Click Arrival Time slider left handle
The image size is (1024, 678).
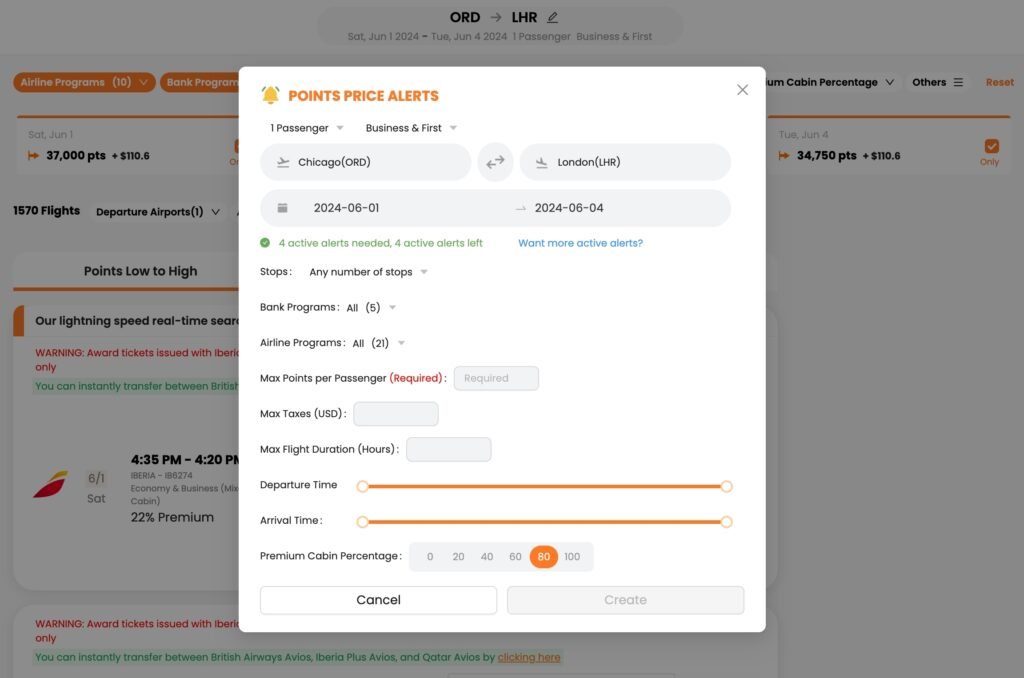[x=362, y=521]
